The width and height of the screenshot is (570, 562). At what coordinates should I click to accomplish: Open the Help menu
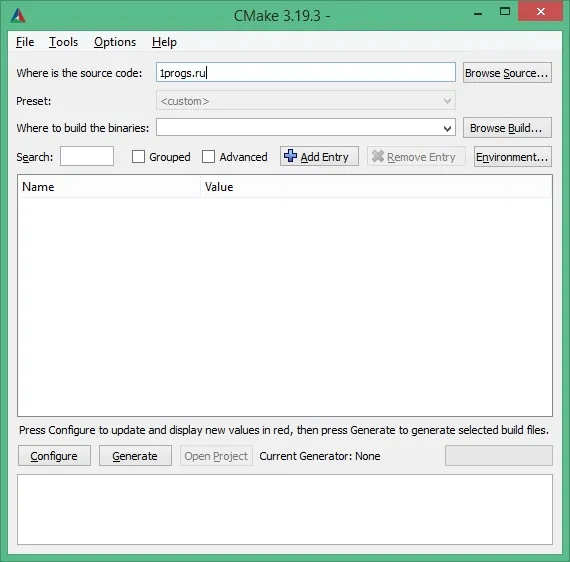point(164,42)
